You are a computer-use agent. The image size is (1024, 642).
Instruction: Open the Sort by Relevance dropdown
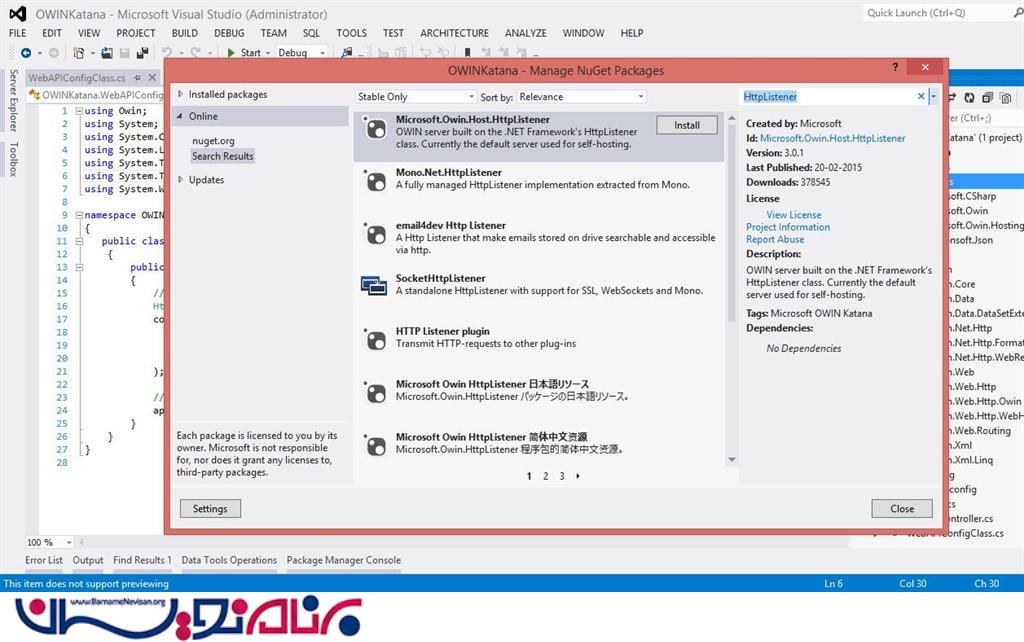tap(582, 97)
